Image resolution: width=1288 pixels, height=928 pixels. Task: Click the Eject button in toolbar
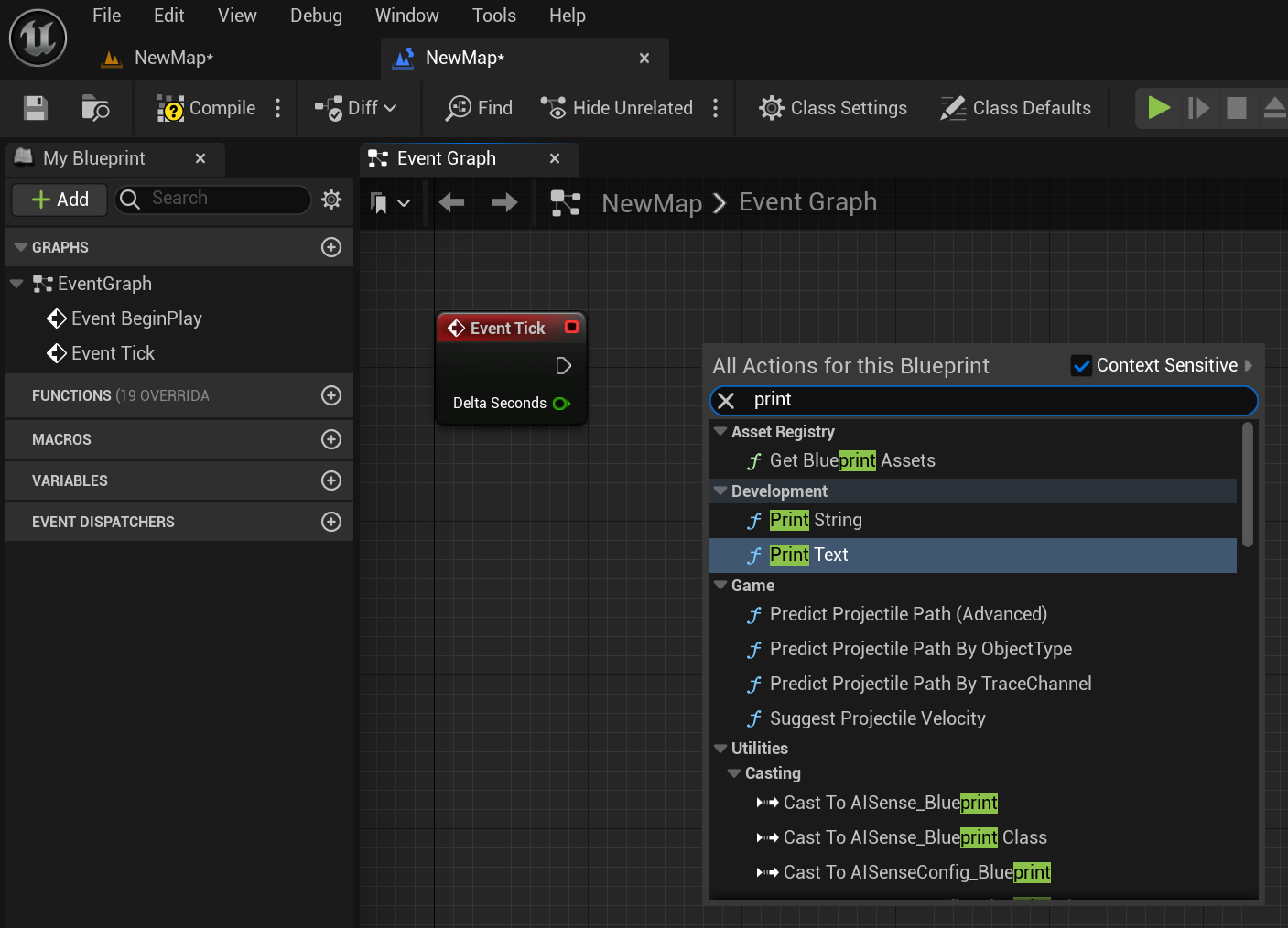(x=1274, y=108)
